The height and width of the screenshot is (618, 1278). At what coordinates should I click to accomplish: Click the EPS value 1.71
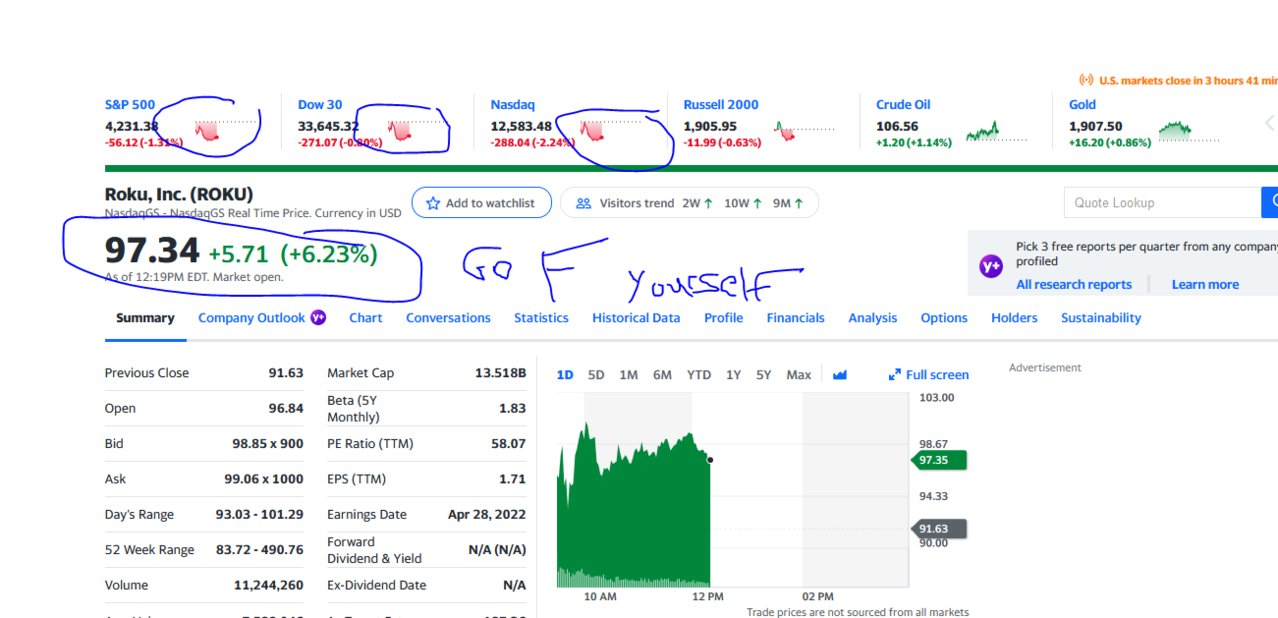(512, 479)
